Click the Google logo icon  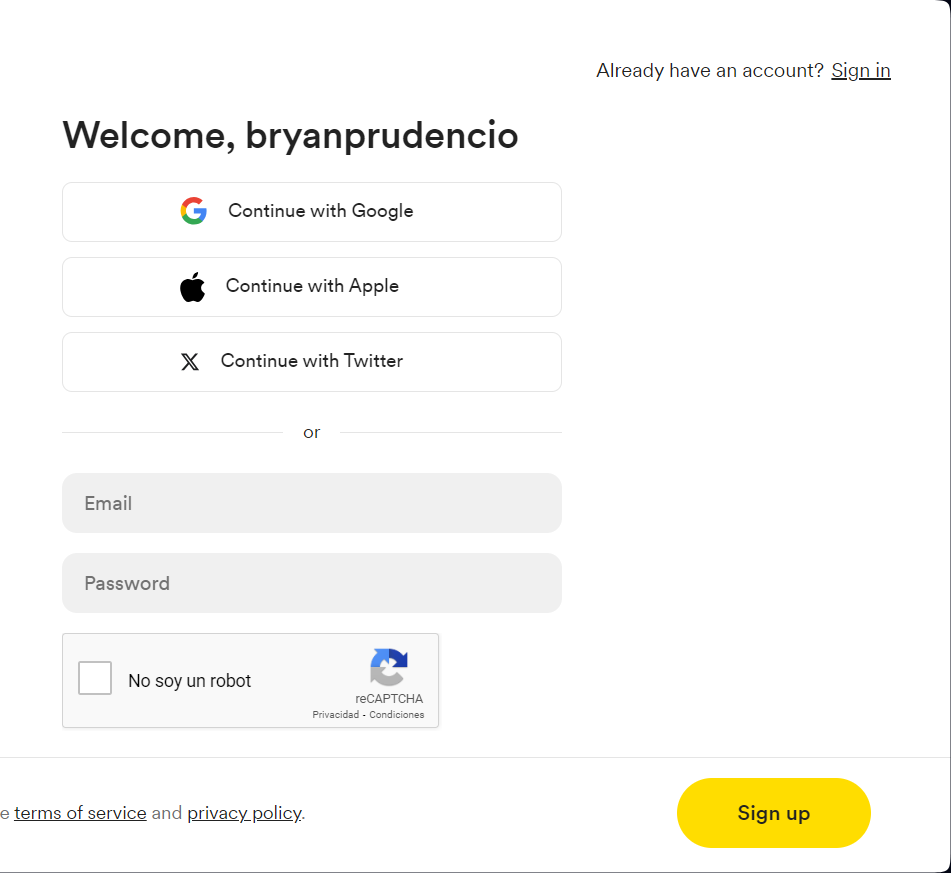click(193, 211)
